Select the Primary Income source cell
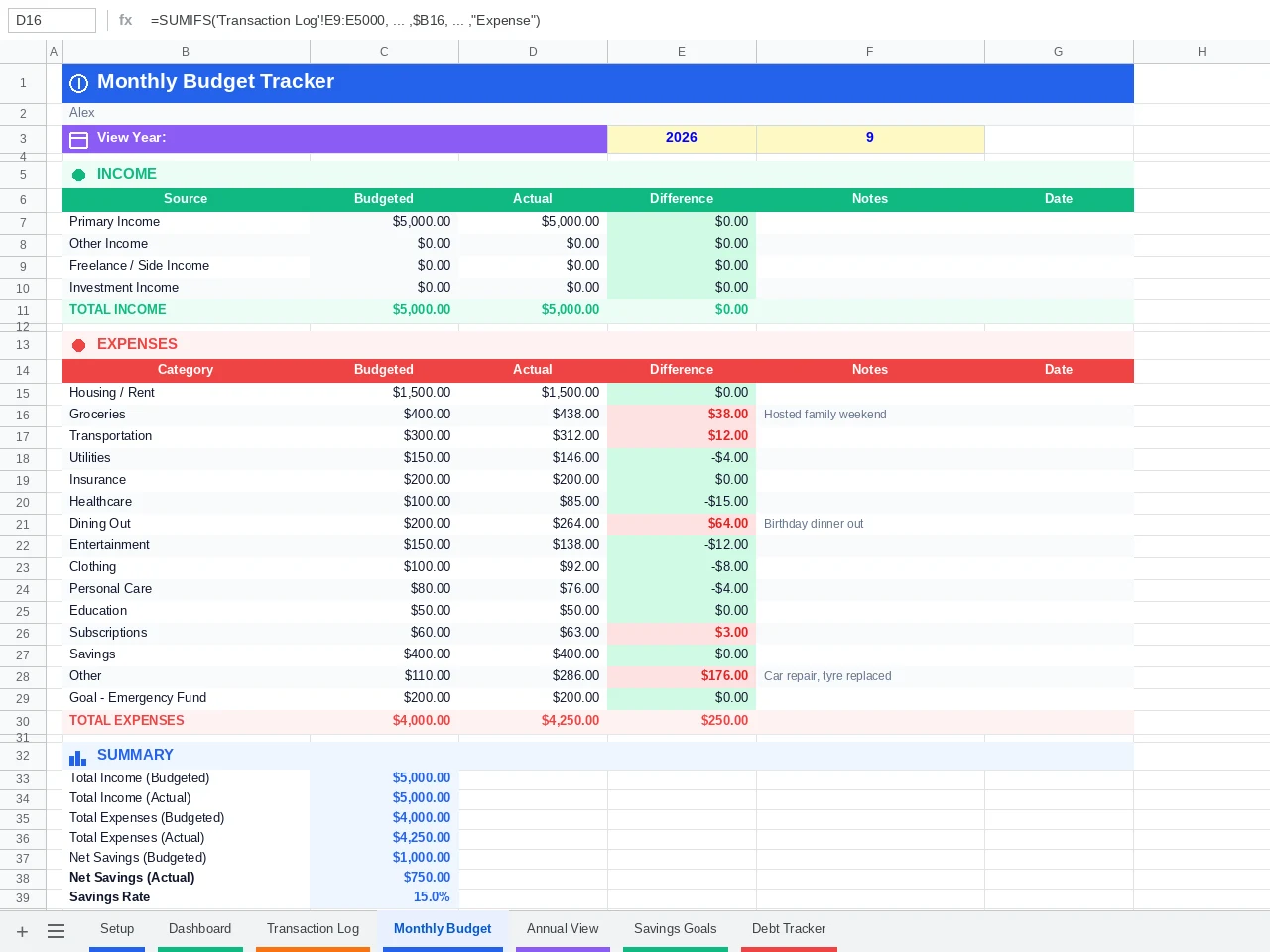The width and height of the screenshot is (1270, 952). point(186,222)
